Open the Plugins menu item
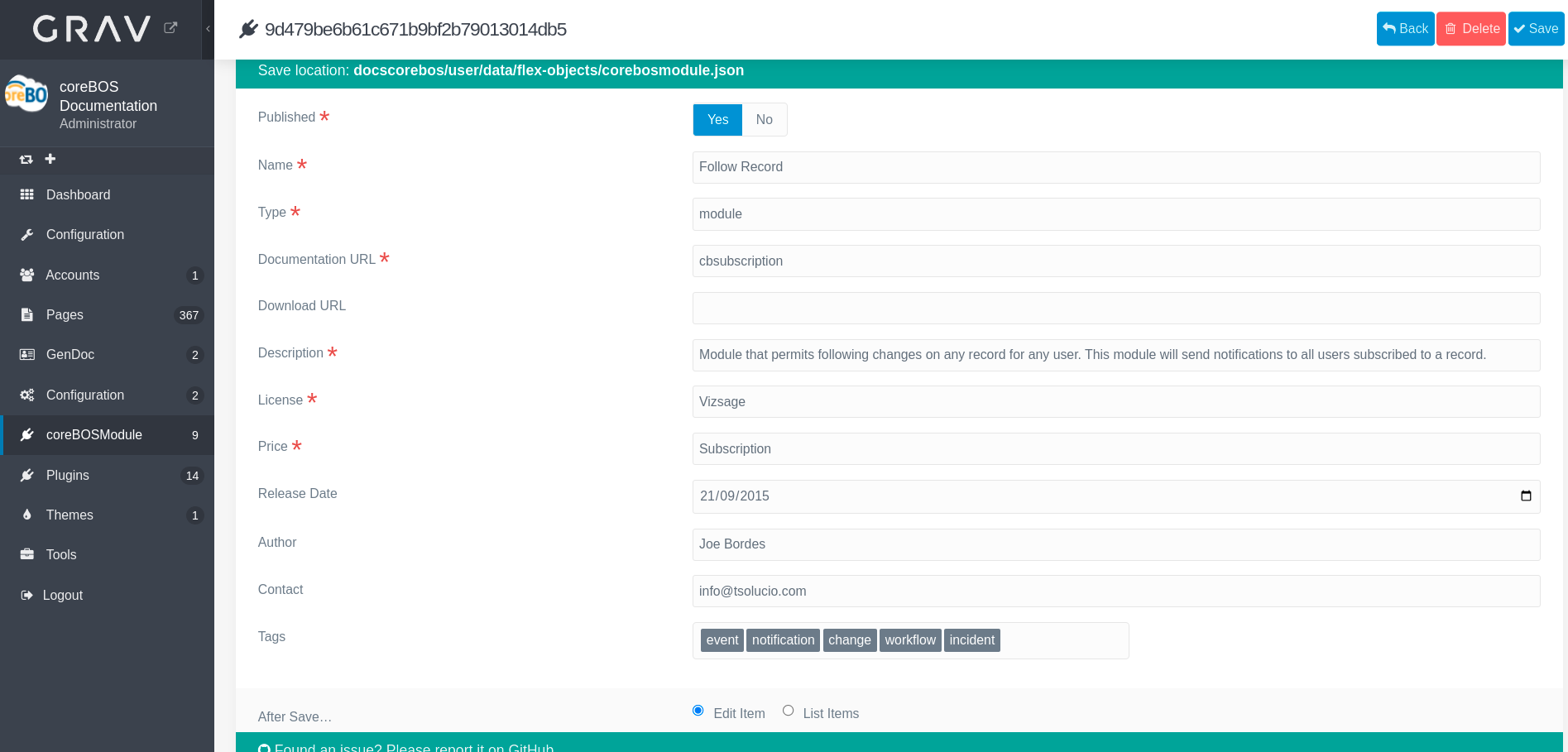The height and width of the screenshot is (752, 1568). (x=67, y=475)
